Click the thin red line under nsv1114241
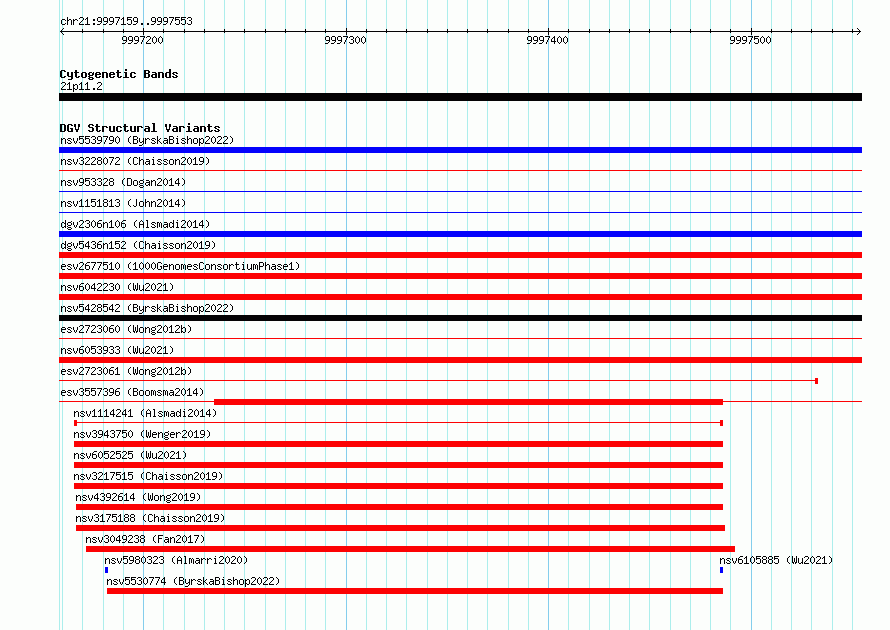This screenshot has height=630, width=890. [x=398, y=423]
